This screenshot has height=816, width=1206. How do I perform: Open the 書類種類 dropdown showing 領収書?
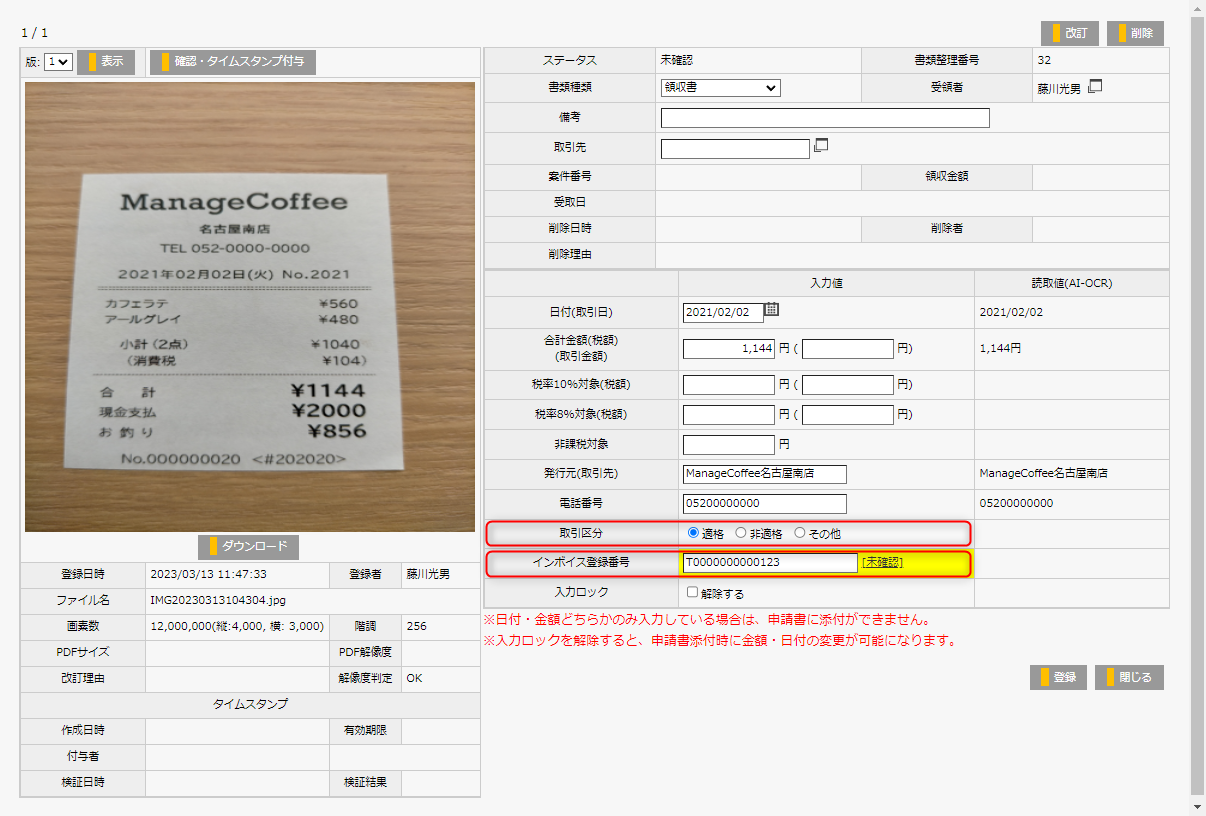coord(720,88)
